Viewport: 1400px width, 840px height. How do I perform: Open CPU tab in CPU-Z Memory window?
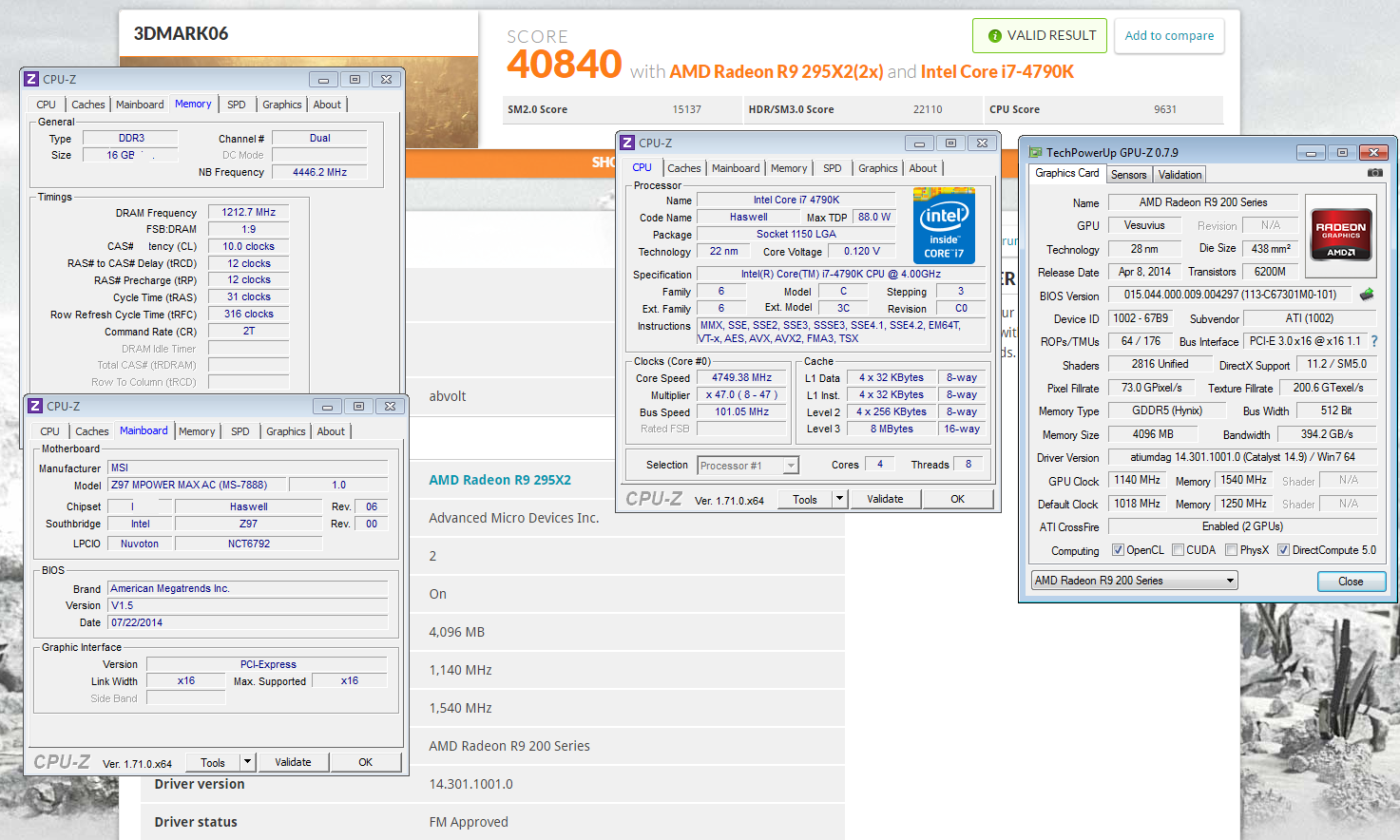47,105
